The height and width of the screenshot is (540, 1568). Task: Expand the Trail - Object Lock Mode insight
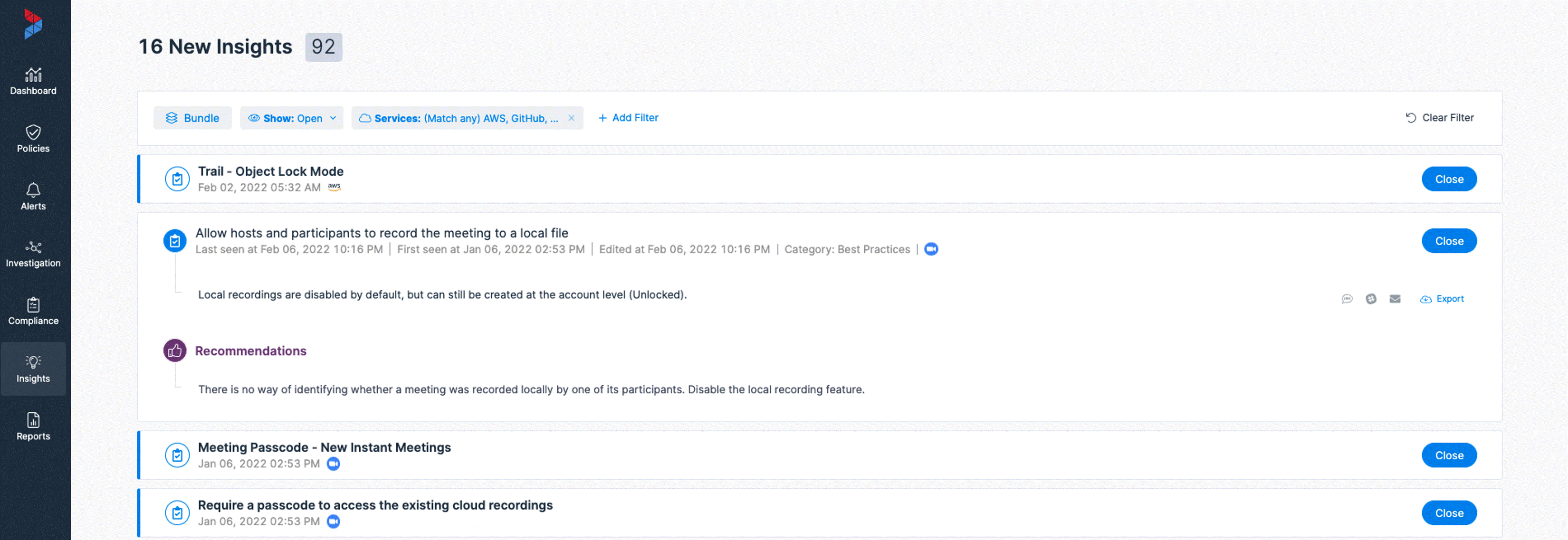(271, 171)
